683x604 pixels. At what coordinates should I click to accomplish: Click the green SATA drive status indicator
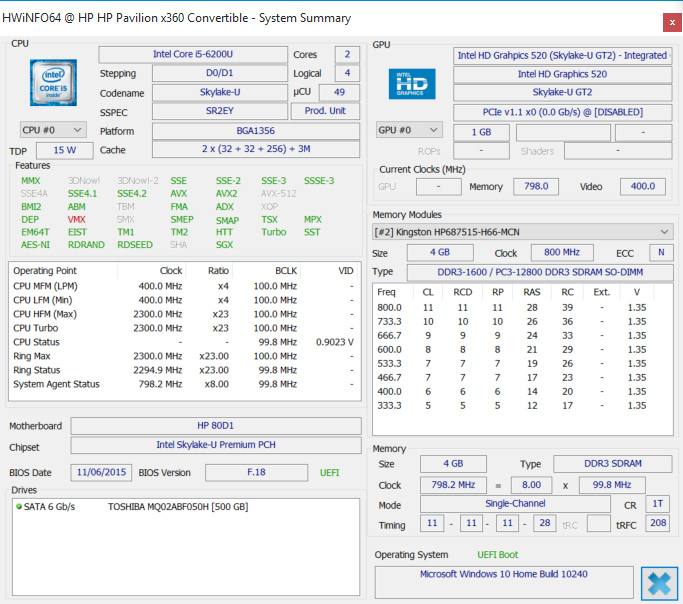click(19, 506)
